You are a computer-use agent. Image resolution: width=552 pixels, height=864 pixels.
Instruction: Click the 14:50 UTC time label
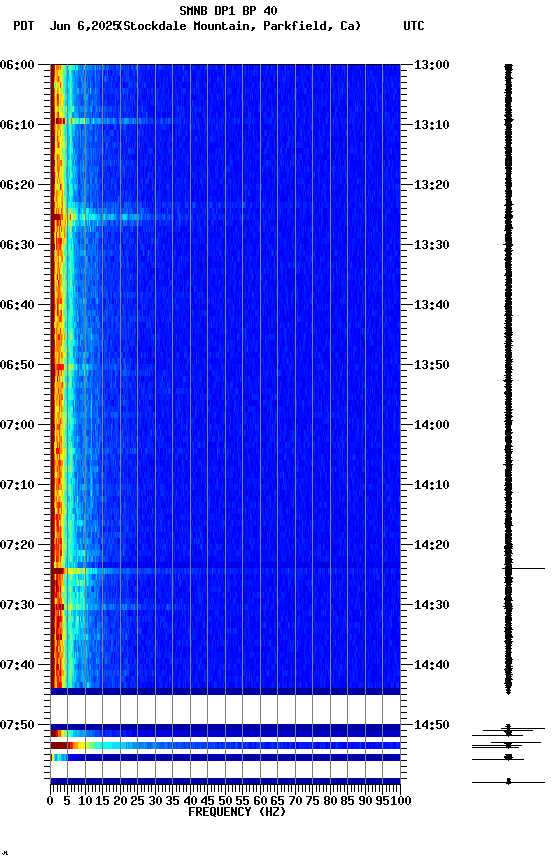pyautogui.click(x=432, y=725)
